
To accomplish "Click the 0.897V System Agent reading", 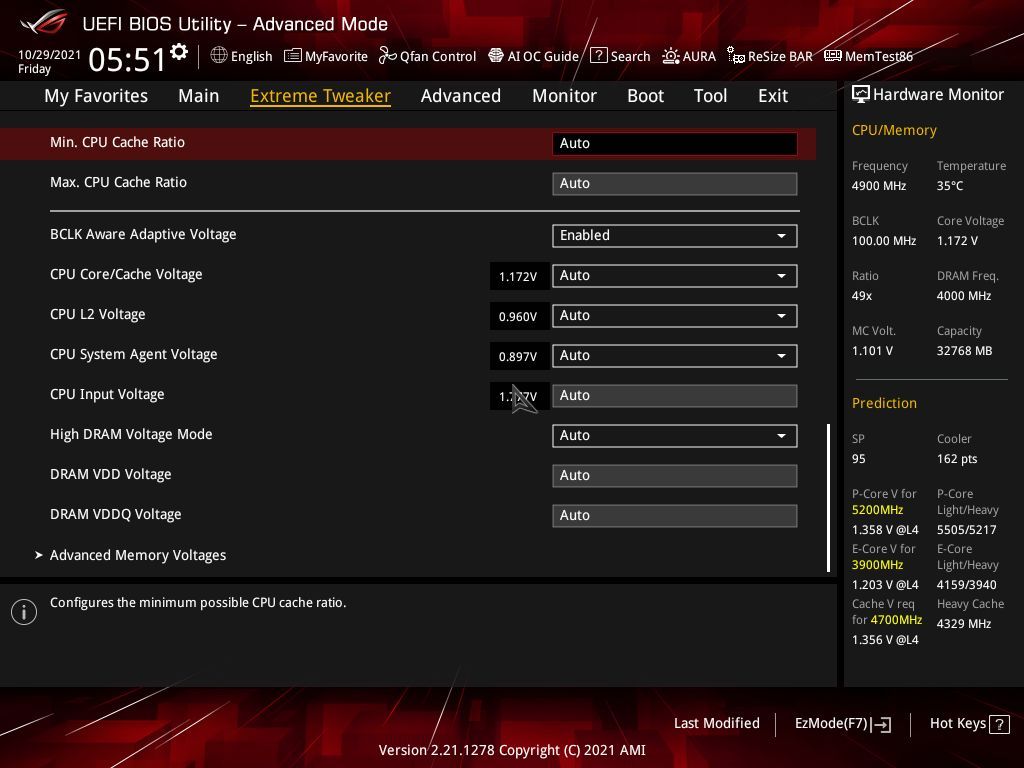I will point(518,357).
